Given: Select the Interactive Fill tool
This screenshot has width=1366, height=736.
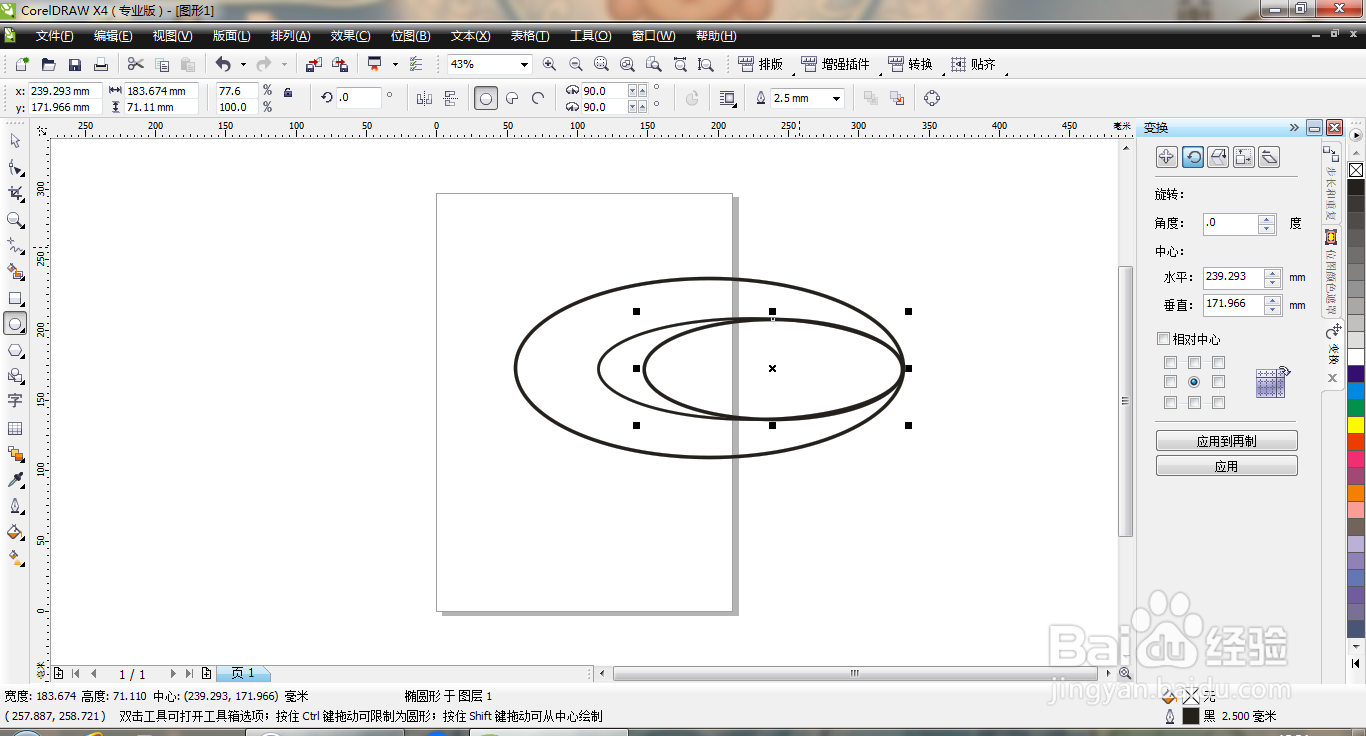Looking at the screenshot, I should click(15, 558).
